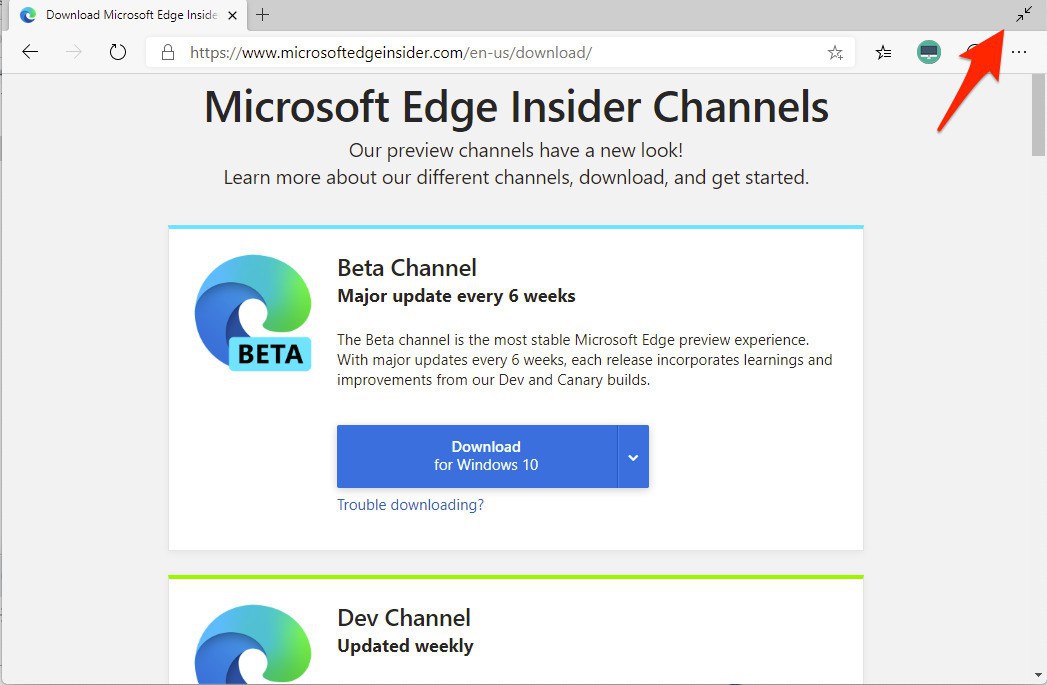The width and height of the screenshot is (1047, 685).
Task: Click the Beta Channel heading
Action: click(x=407, y=268)
